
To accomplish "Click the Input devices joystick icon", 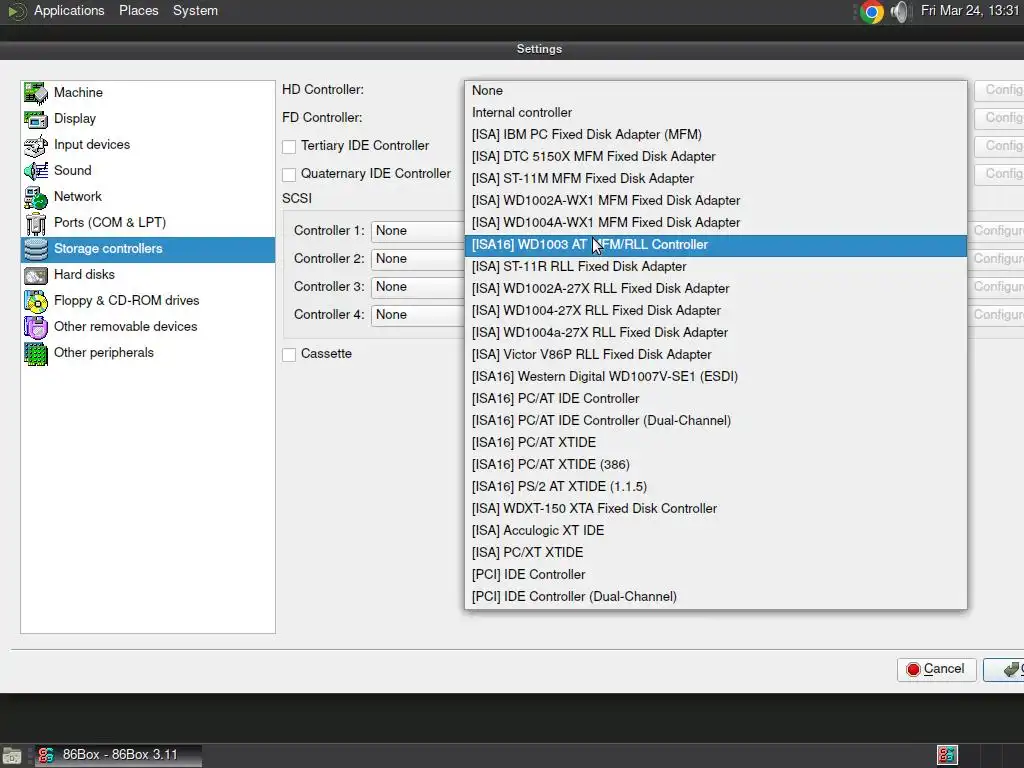I will pyautogui.click(x=36, y=145).
